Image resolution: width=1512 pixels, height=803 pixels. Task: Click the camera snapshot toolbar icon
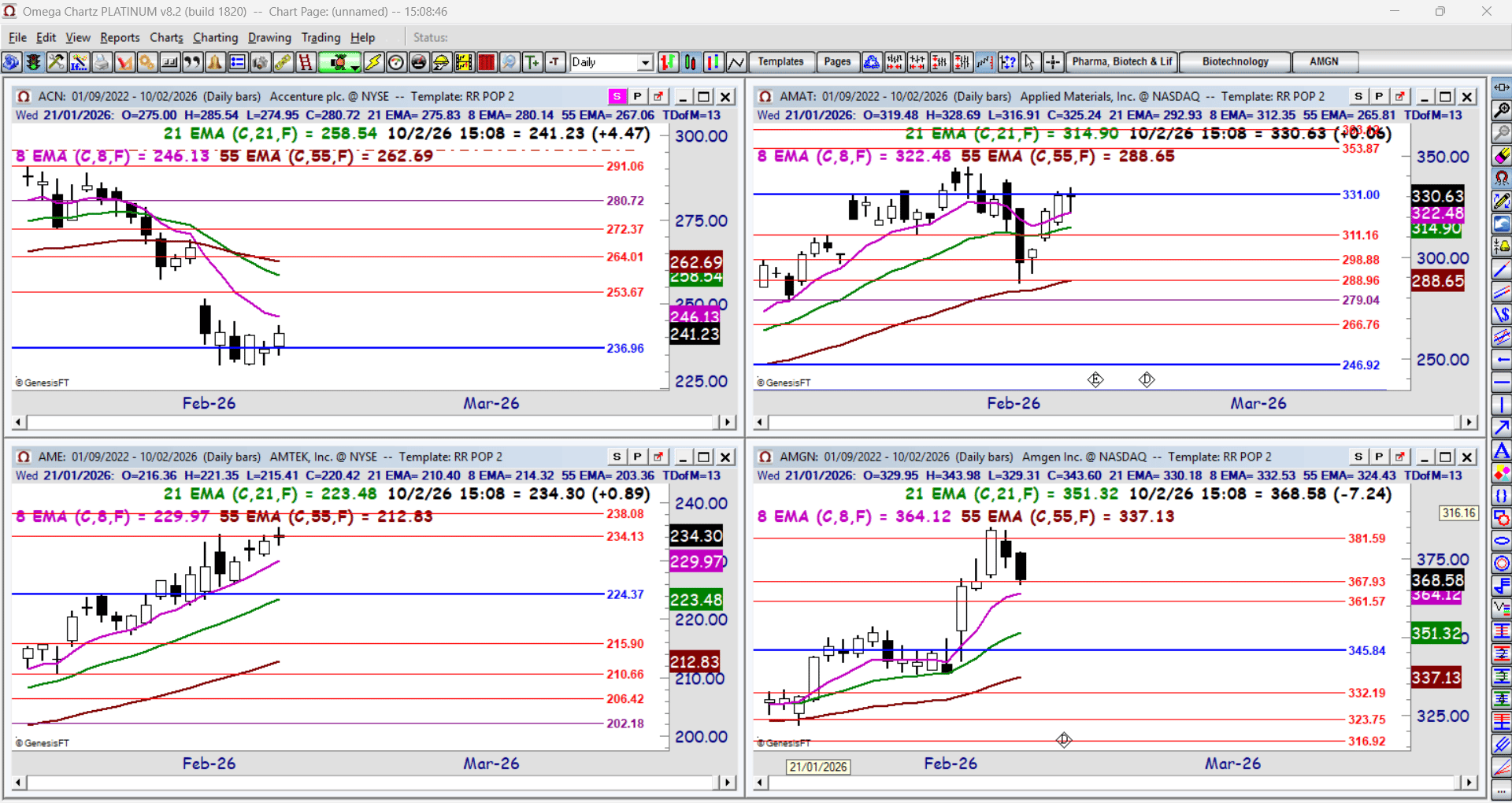(x=260, y=62)
